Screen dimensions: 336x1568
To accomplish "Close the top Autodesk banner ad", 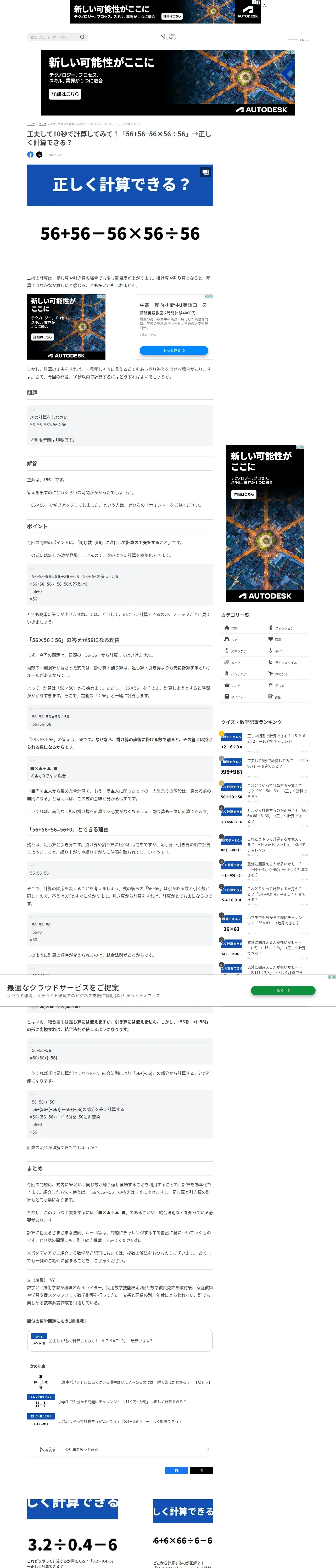I will (264, 5).
